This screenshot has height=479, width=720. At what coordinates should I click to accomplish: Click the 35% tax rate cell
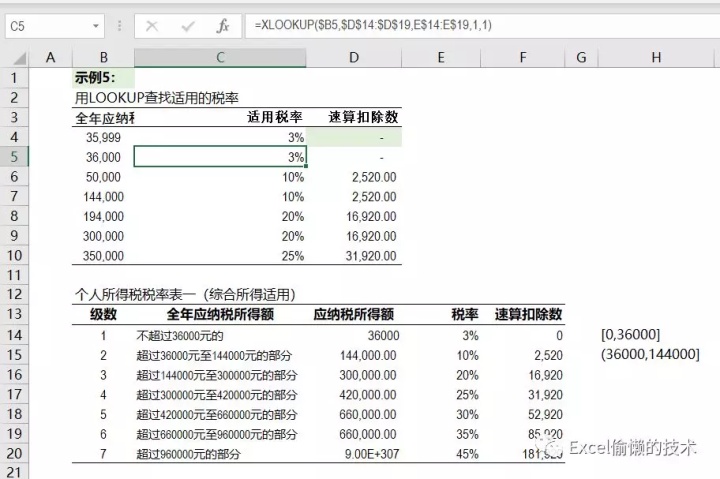pyautogui.click(x=441, y=434)
